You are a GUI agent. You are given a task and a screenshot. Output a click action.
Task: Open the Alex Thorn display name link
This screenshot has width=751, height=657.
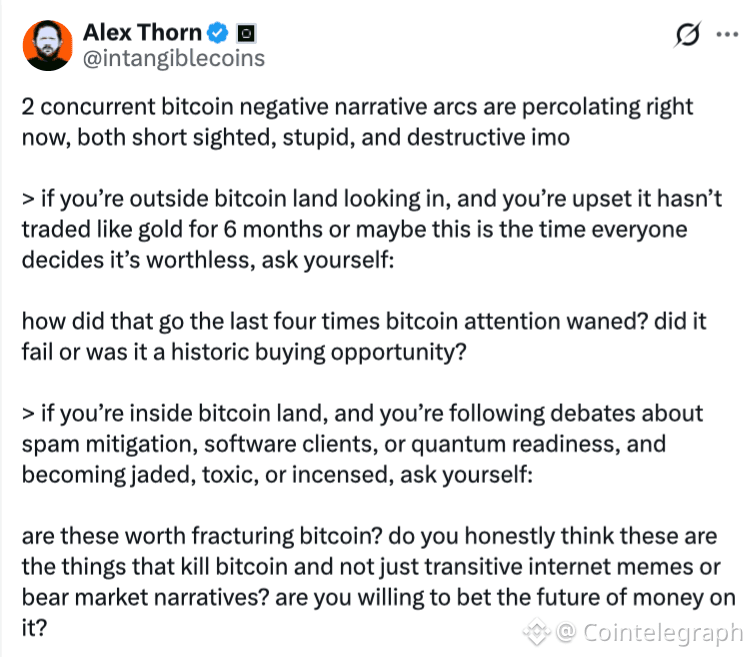(x=141, y=32)
